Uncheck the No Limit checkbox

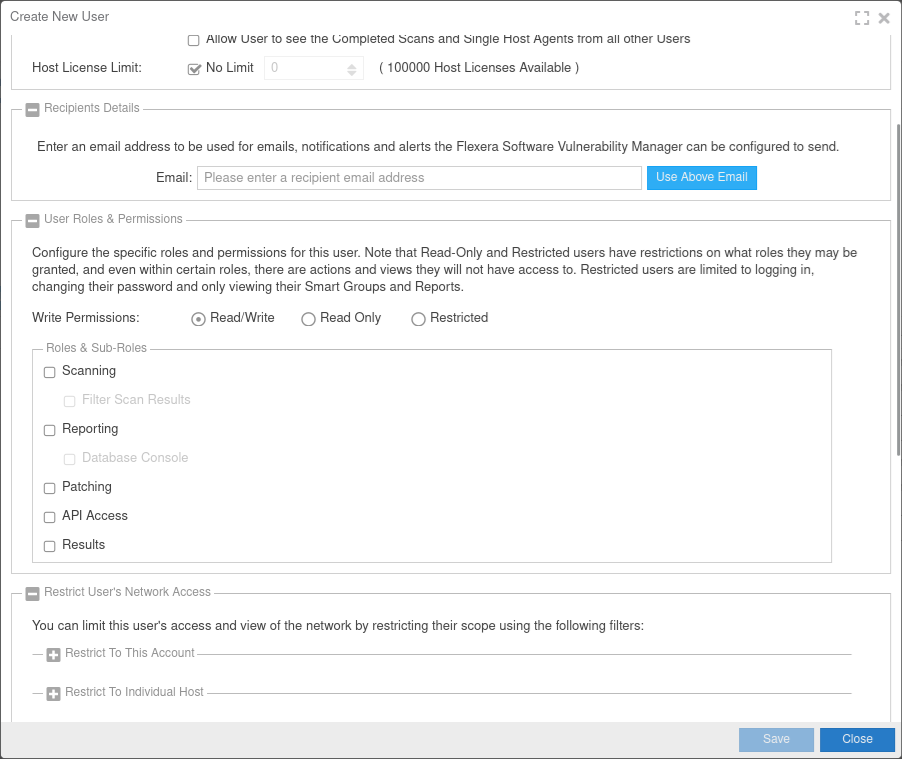click(194, 69)
